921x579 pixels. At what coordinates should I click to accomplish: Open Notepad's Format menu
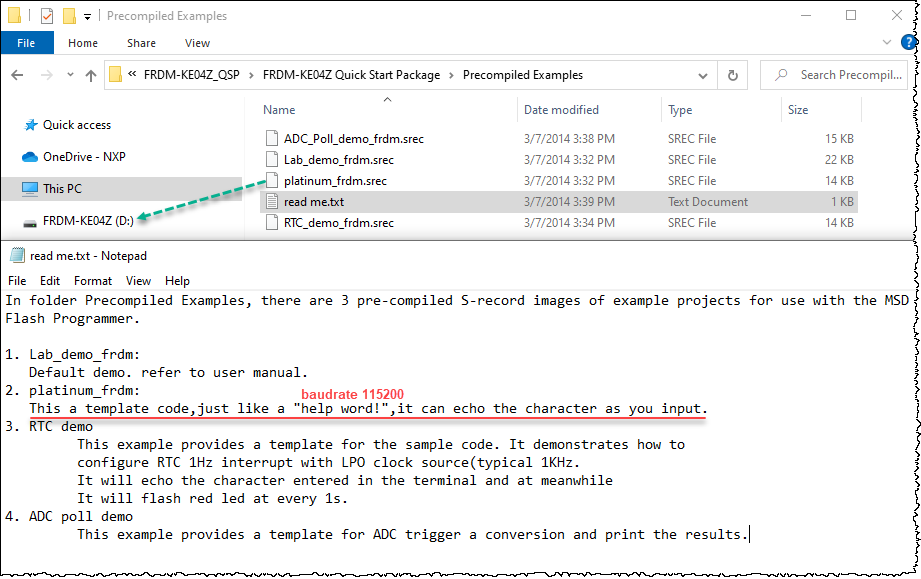(92, 280)
